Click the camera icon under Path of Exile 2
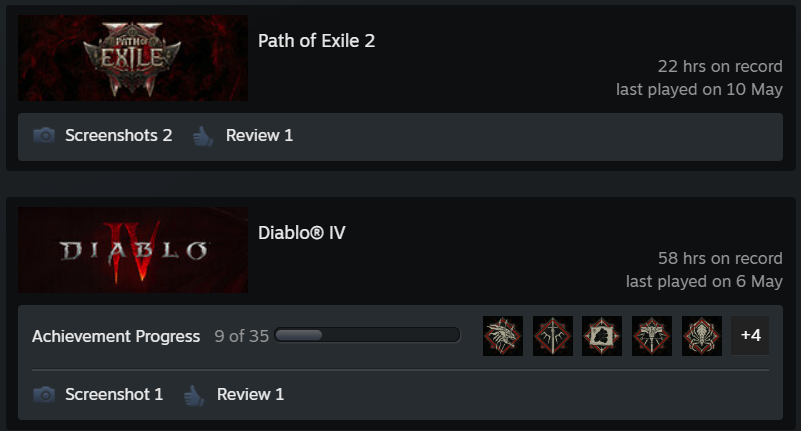The image size is (801, 431). coord(44,135)
